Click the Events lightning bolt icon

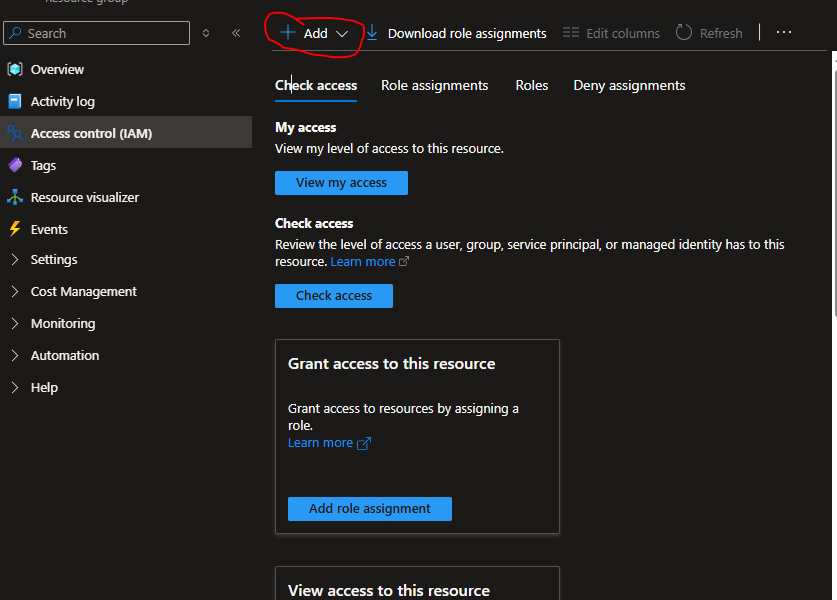(15, 230)
